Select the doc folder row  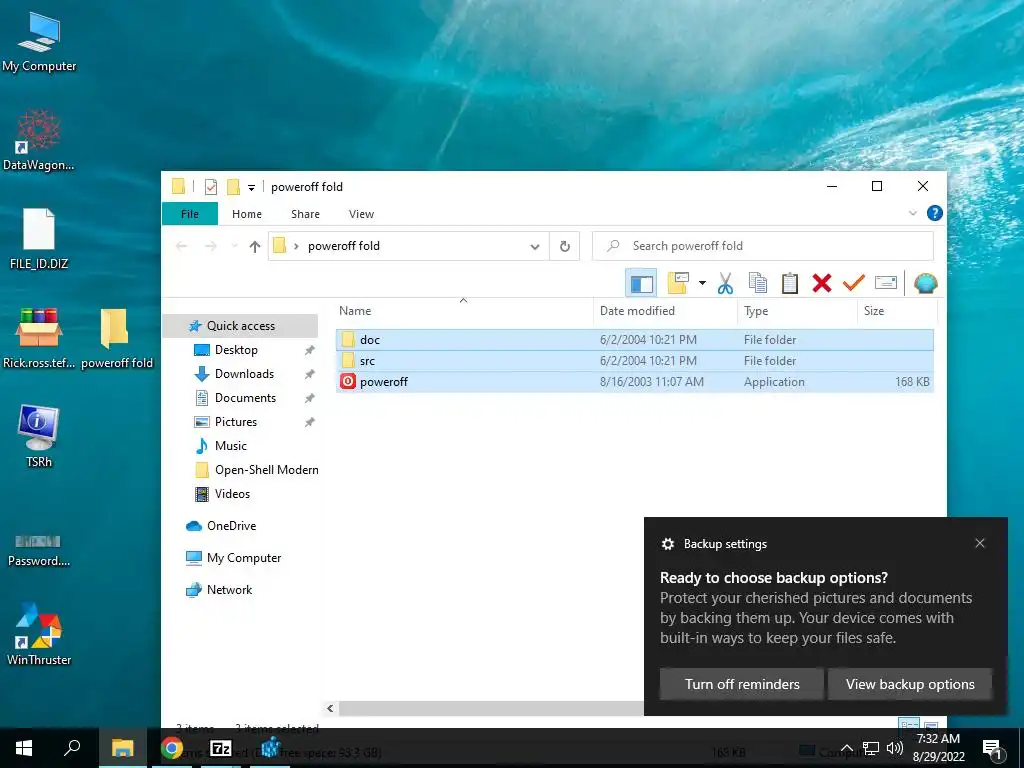click(635, 340)
